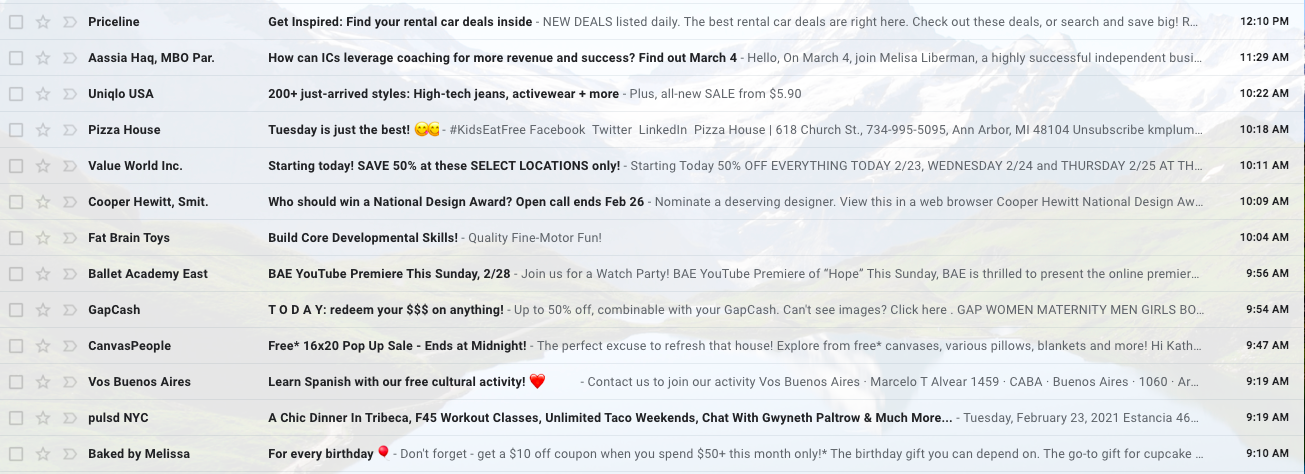The width and height of the screenshot is (1305, 474).
Task: Mark Fat Brain Toys email as important
Action: pyautogui.click(x=69, y=238)
